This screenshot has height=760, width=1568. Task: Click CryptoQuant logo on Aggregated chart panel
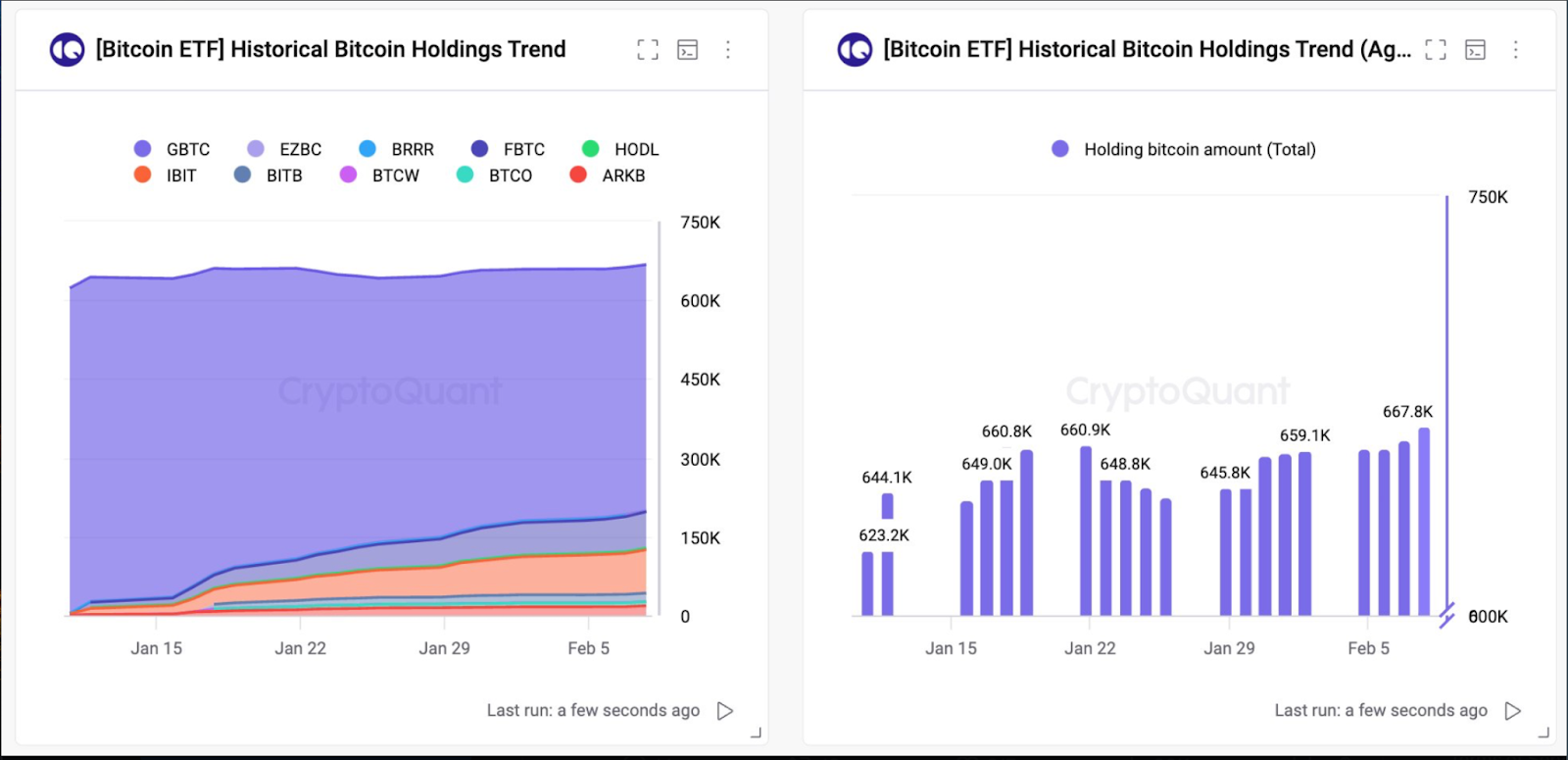855,49
